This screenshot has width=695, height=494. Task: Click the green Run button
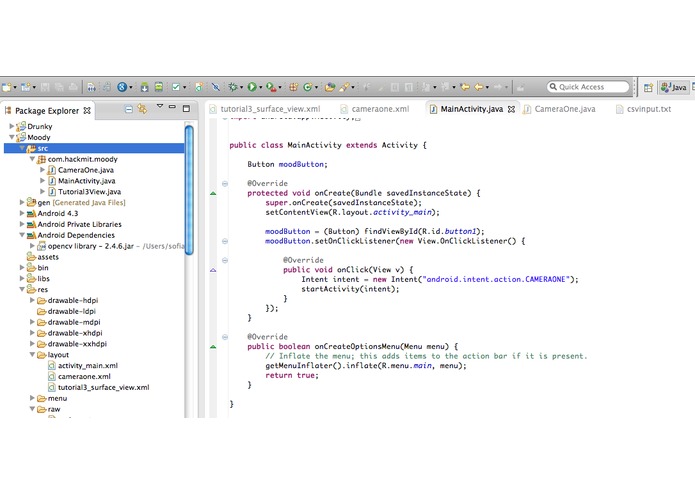(252, 87)
